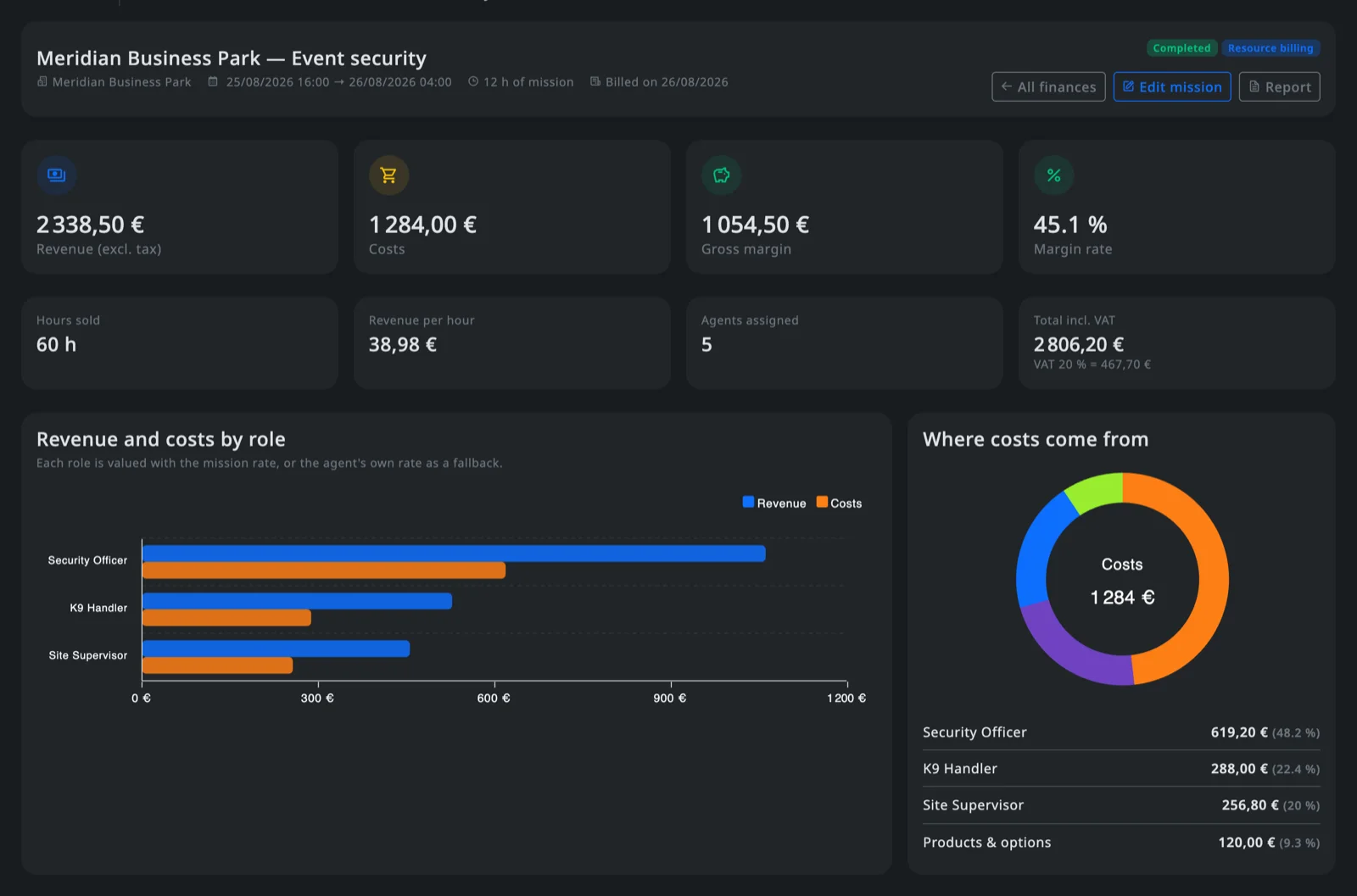The width and height of the screenshot is (1357, 896).
Task: Click the K9 Handler costs bar
Action: (x=226, y=618)
